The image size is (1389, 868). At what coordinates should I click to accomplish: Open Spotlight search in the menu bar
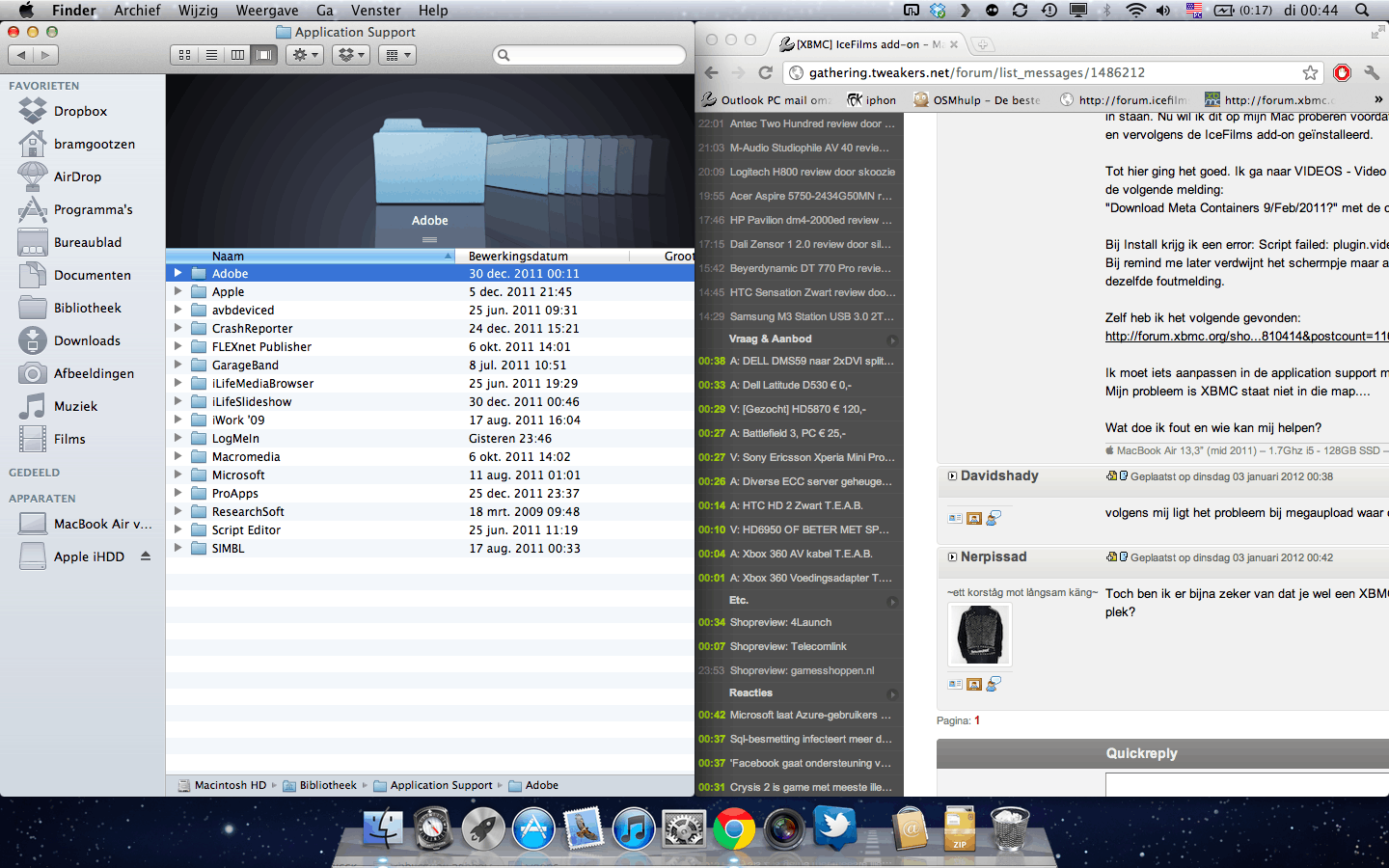1362,10
